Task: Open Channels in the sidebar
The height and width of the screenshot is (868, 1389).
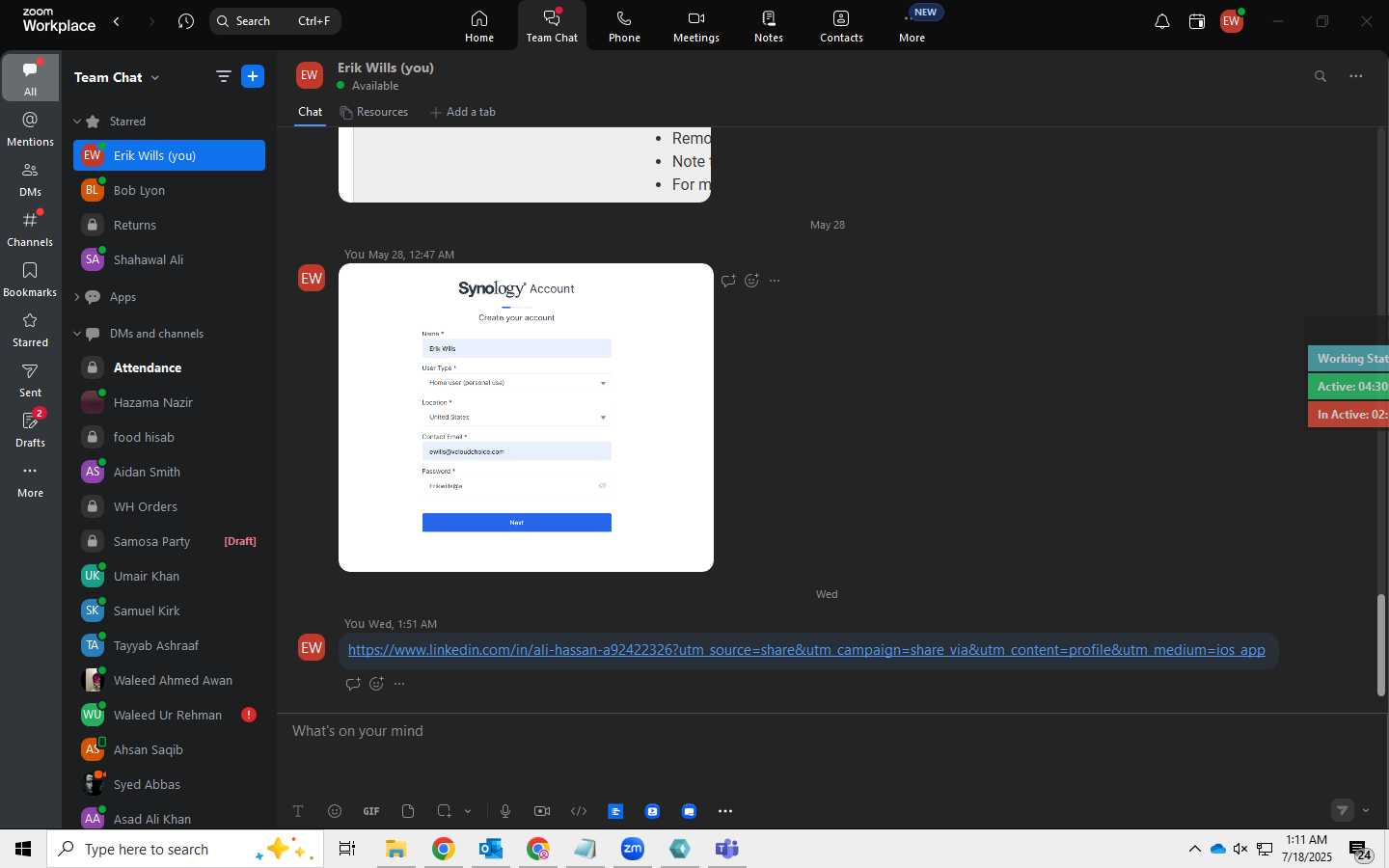Action: click(x=30, y=229)
